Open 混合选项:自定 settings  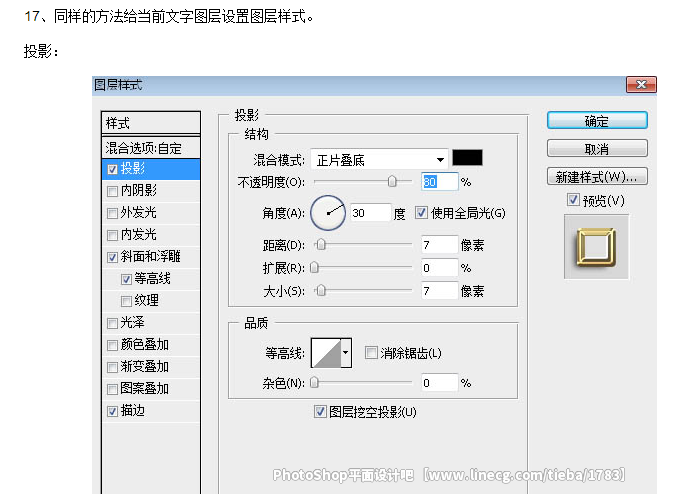144,147
